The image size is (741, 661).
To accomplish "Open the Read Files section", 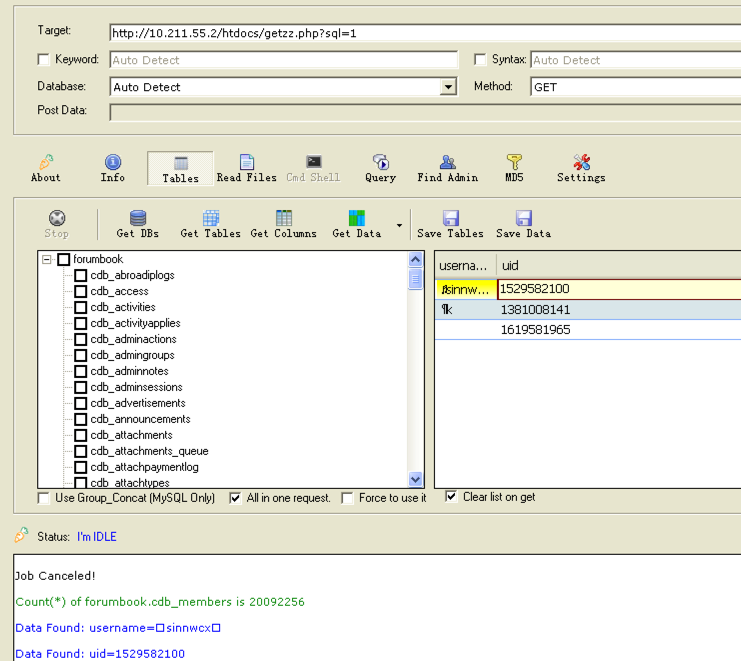I will 246,168.
